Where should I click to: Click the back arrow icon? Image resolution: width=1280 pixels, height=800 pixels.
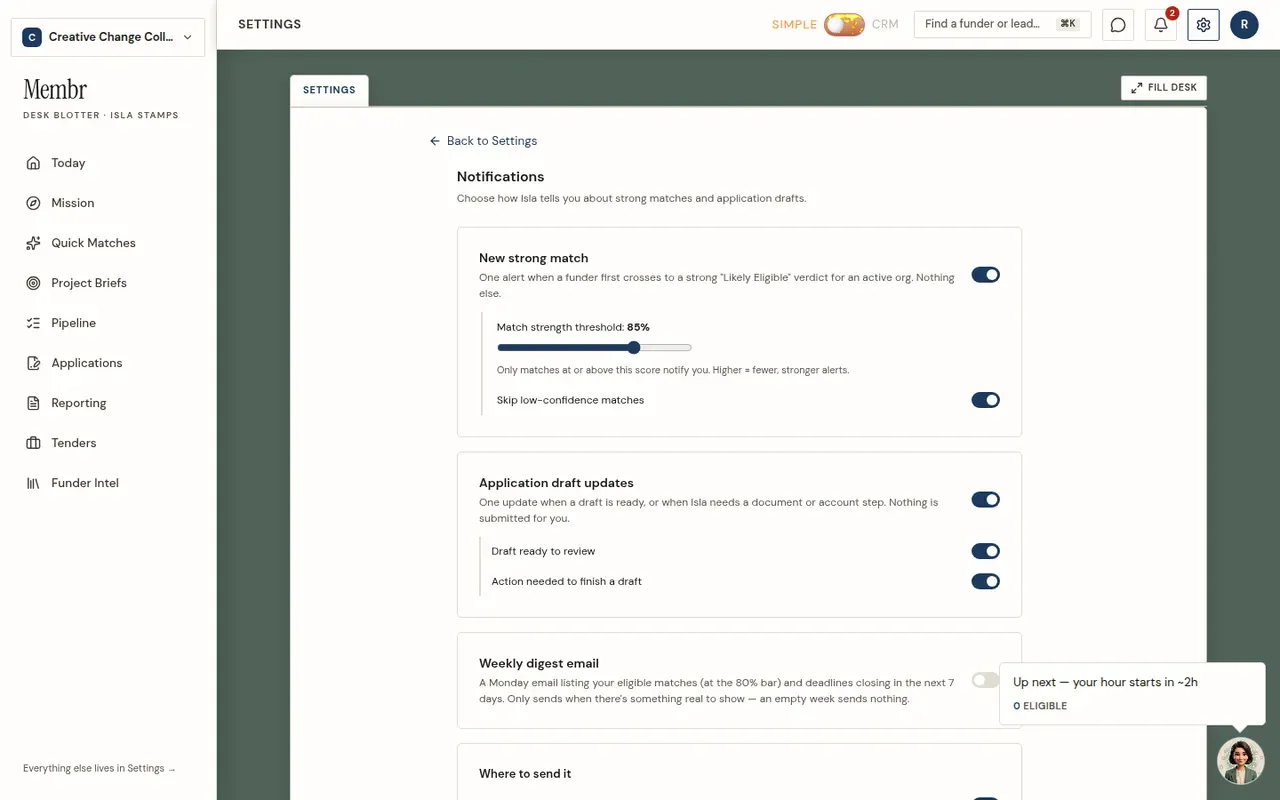point(435,141)
